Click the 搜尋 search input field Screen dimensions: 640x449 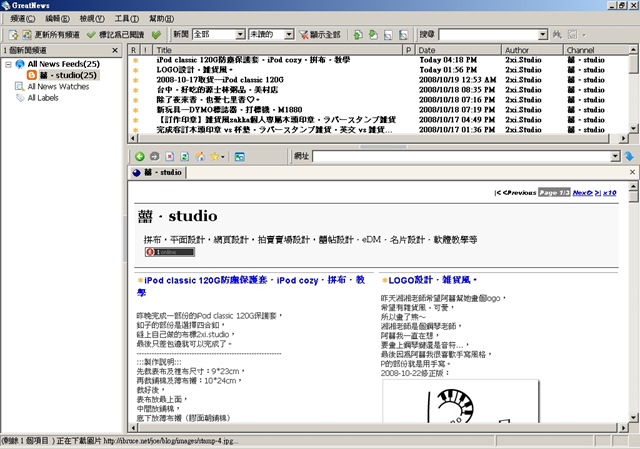489,35
